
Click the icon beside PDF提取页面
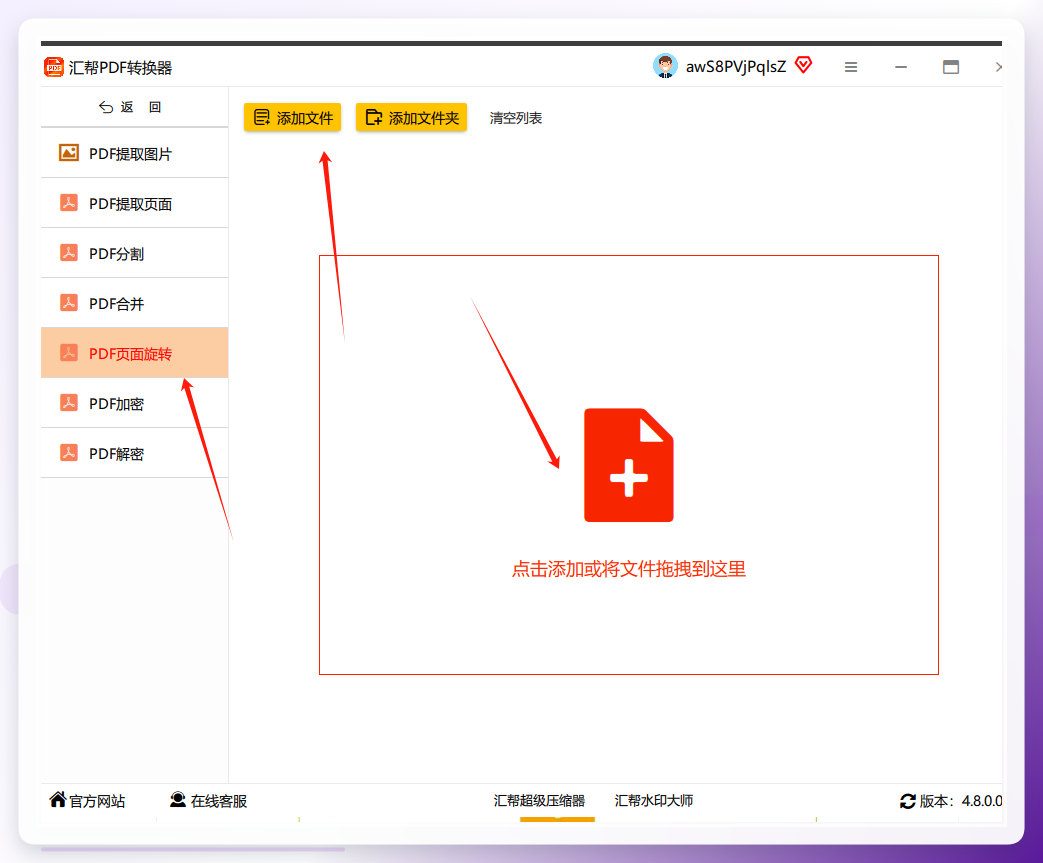tap(69, 203)
